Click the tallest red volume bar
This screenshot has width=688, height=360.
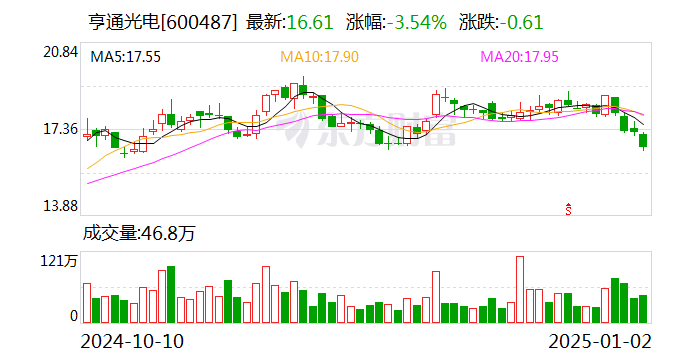click(x=520, y=290)
